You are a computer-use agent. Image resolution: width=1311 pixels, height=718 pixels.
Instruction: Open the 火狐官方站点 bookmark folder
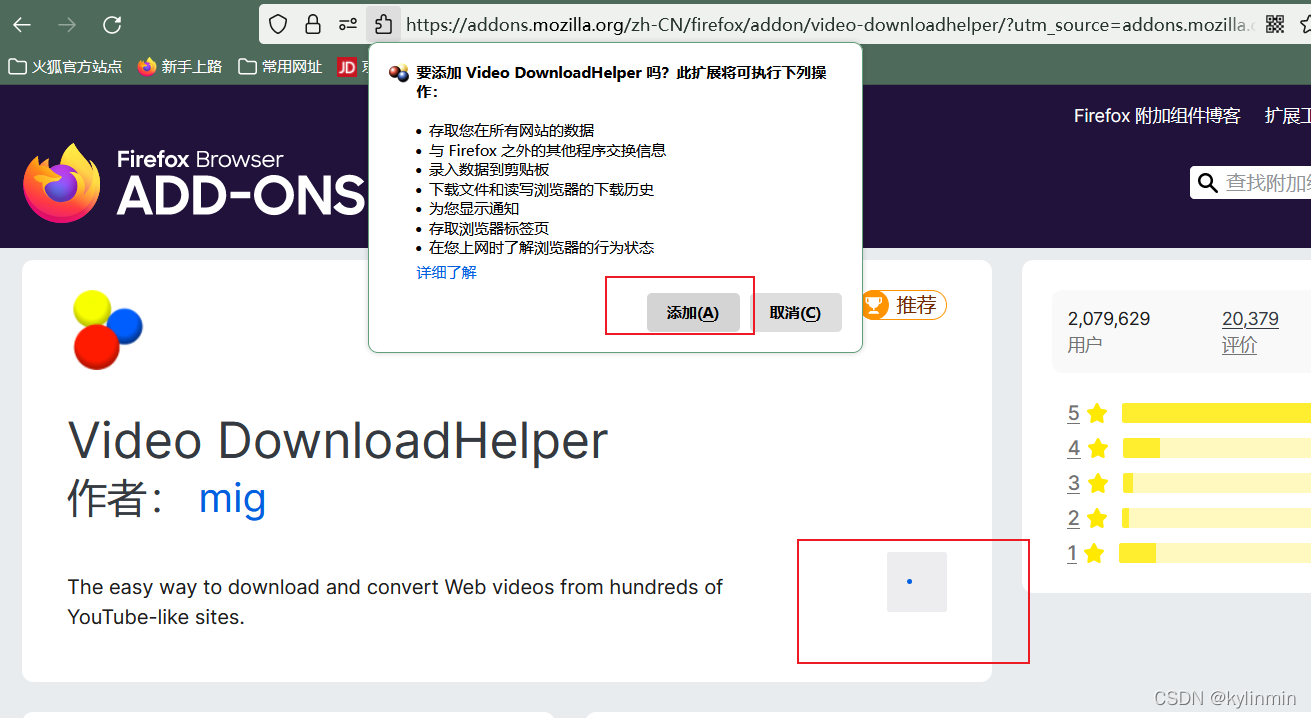coord(65,67)
